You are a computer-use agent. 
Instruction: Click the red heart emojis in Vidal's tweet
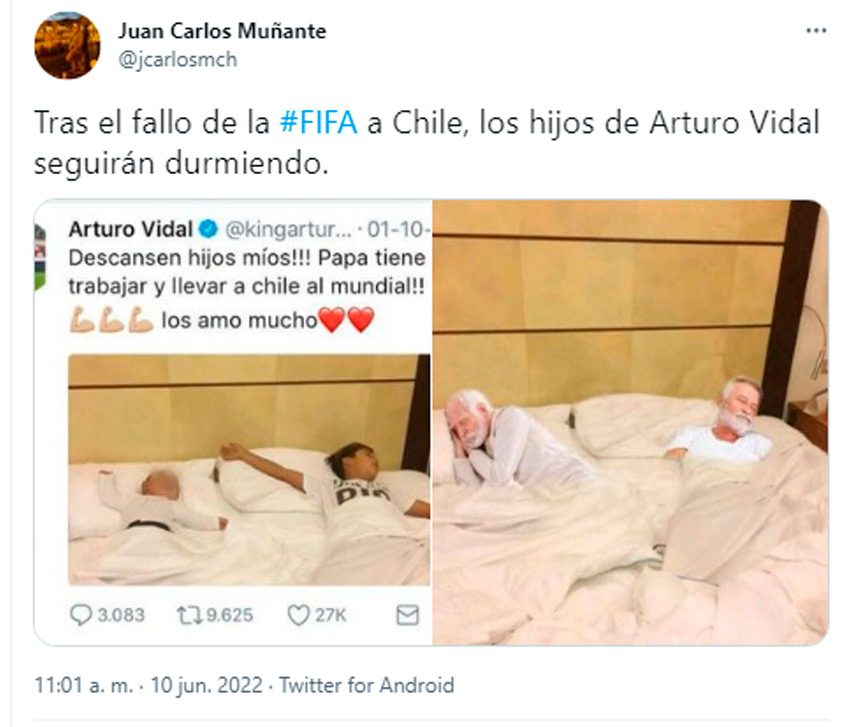pyautogui.click(x=346, y=320)
